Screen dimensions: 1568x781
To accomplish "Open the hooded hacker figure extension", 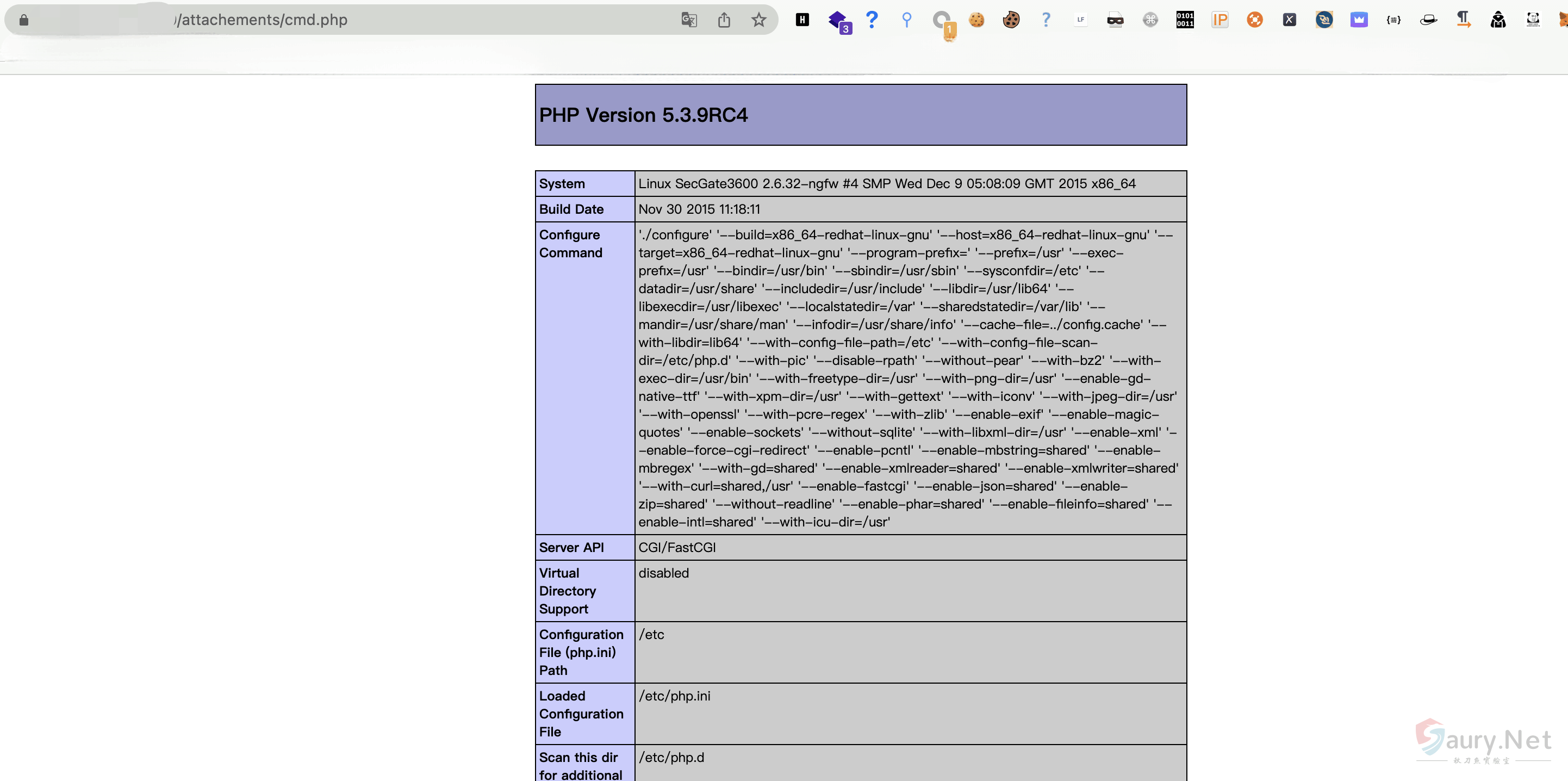I will pos(1498,20).
